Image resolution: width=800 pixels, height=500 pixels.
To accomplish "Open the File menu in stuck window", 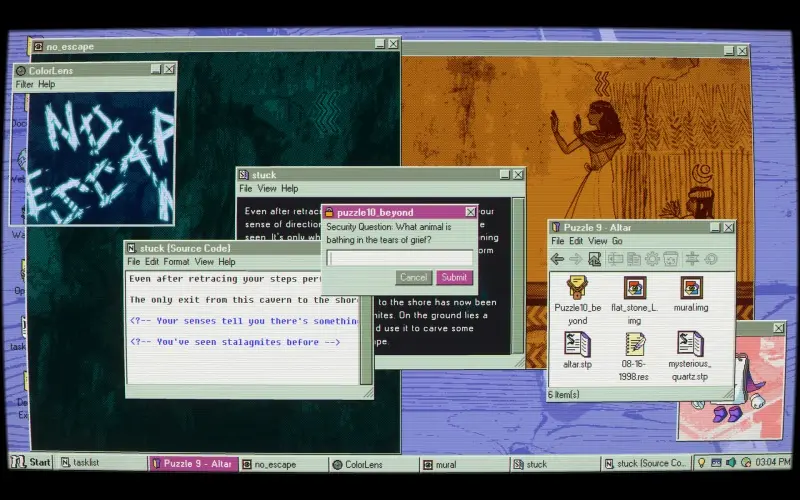I will pyautogui.click(x=245, y=189).
